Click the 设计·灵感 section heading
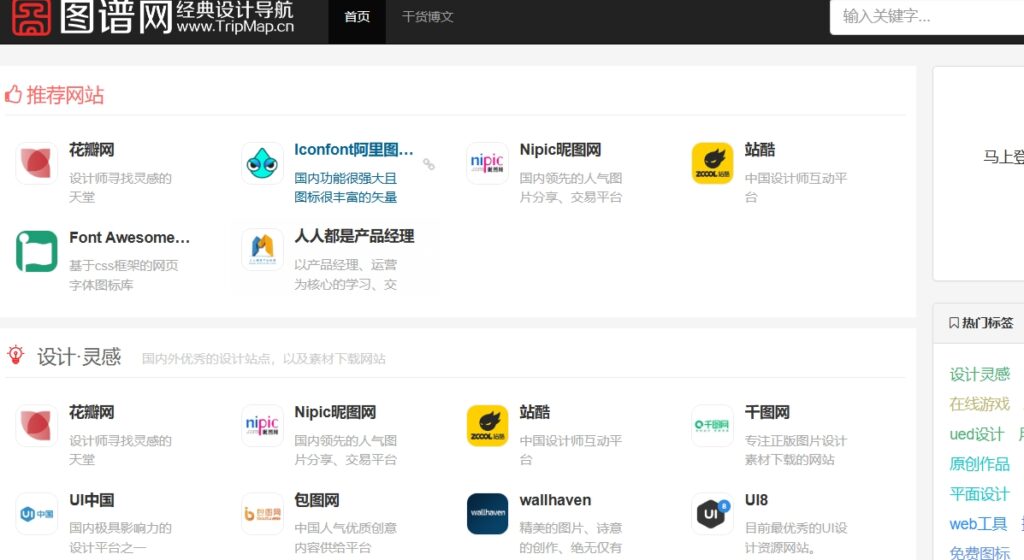 click(79, 356)
